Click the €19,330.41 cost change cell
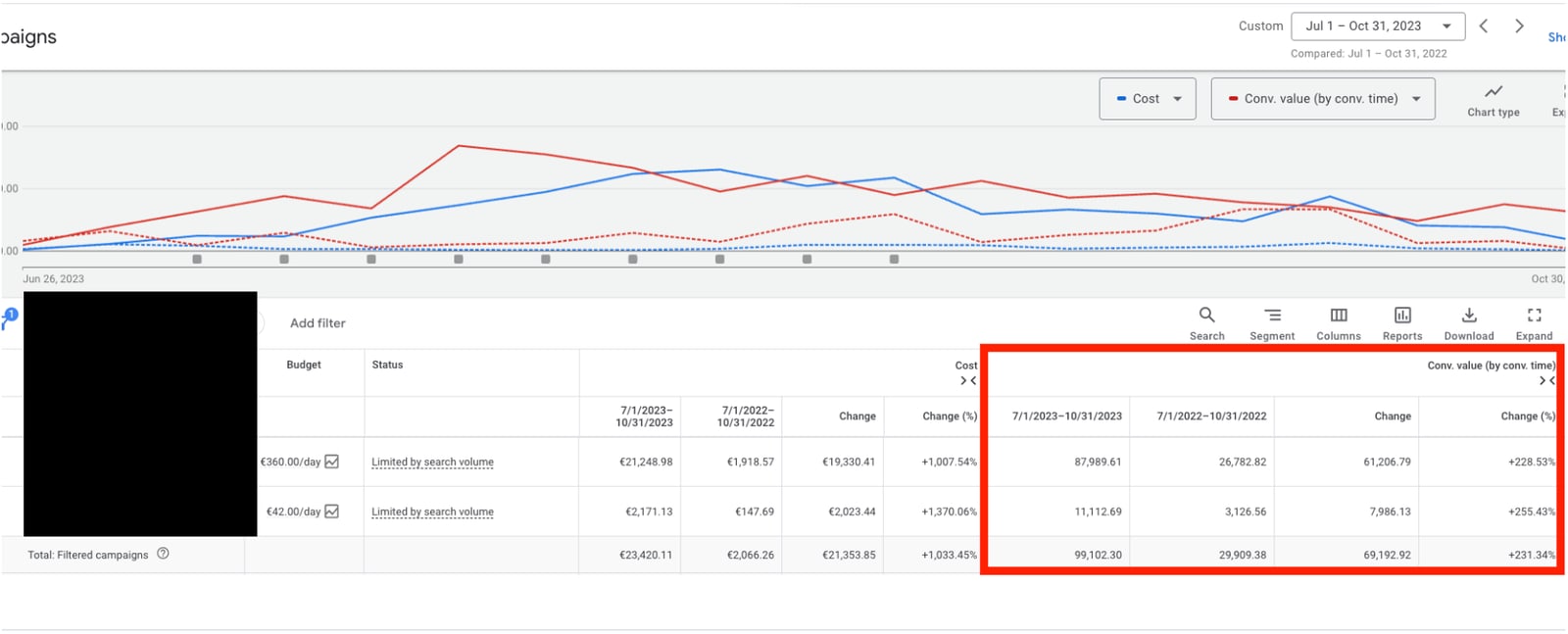Image resolution: width=1568 pixels, height=634 pixels. (x=849, y=463)
